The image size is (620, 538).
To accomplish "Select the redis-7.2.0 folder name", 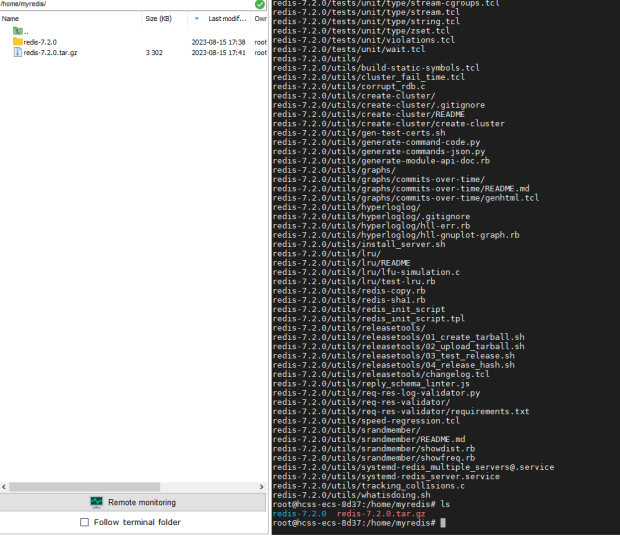I will tap(40, 42).
